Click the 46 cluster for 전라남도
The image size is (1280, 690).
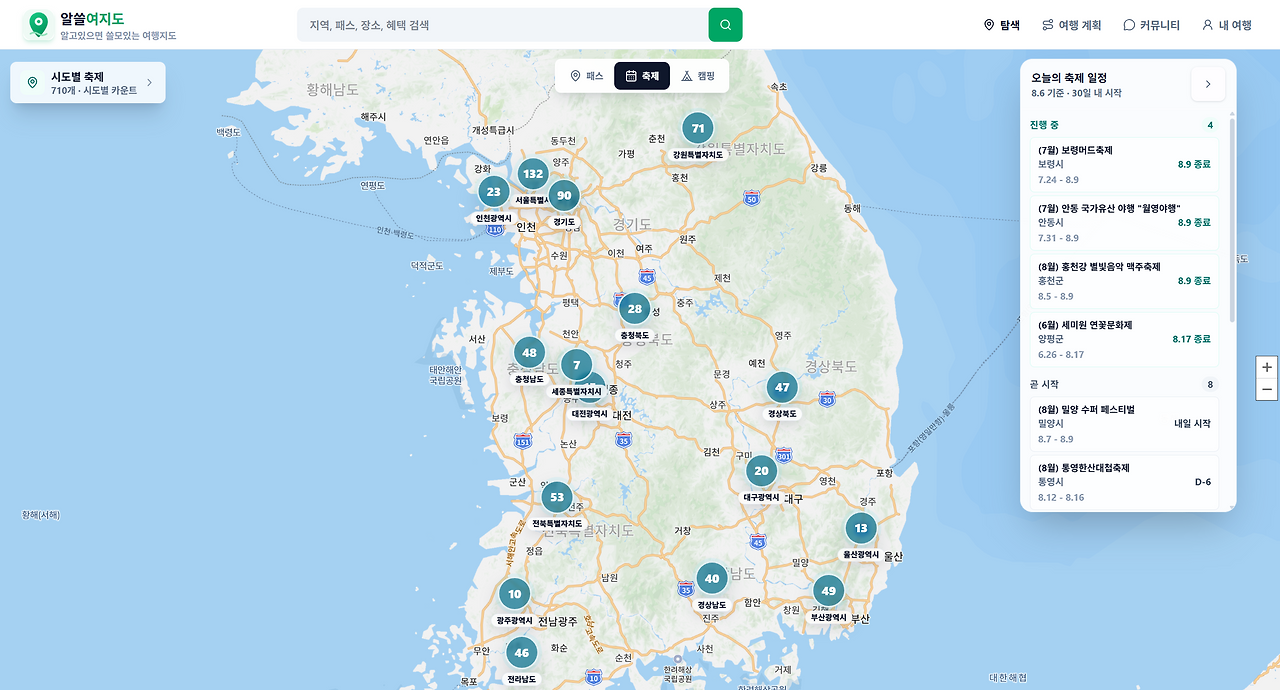pyautogui.click(x=521, y=653)
